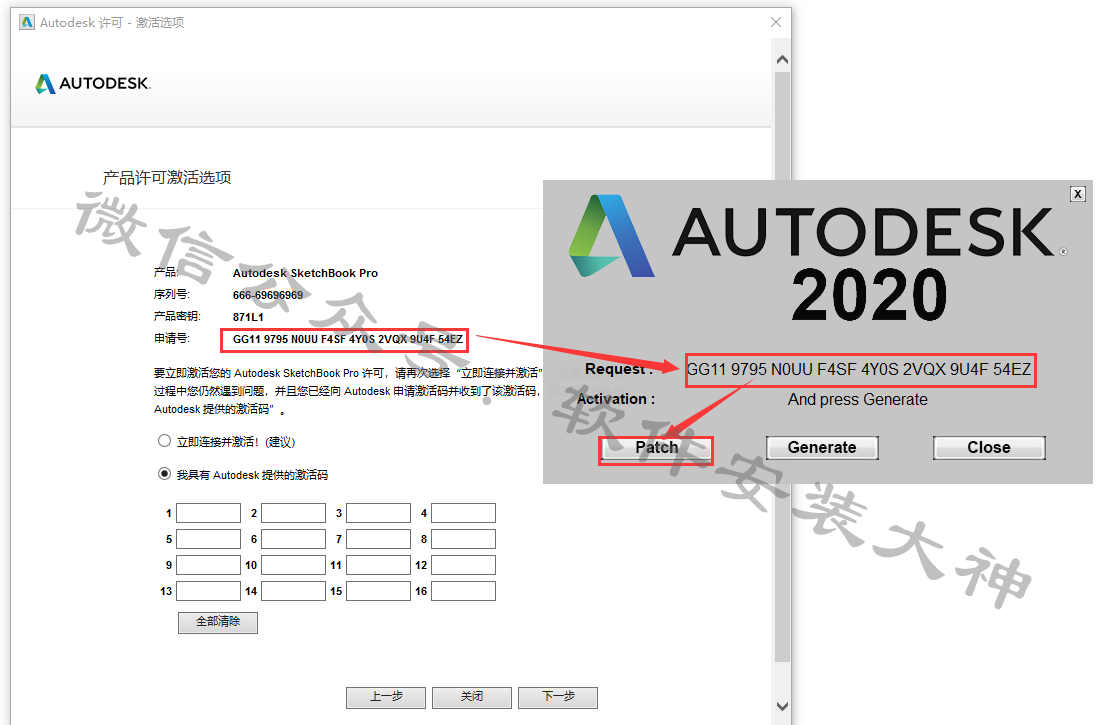Click activation code field 6
This screenshot has width=1096, height=725.
(x=294, y=539)
